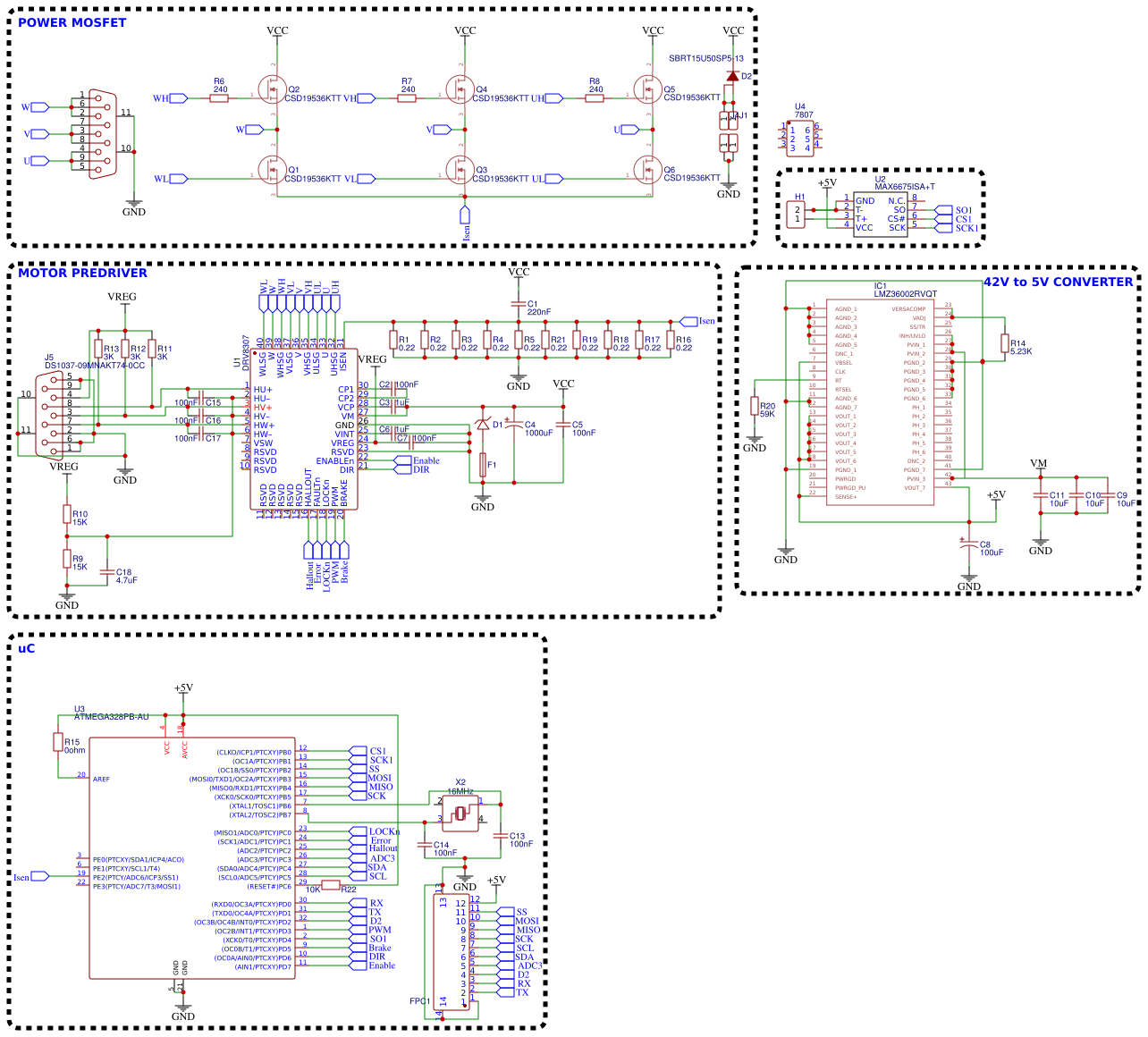Select the SBRT15U50SP5-13 diode label
This screenshot has height=1037, width=1148.
point(706,58)
